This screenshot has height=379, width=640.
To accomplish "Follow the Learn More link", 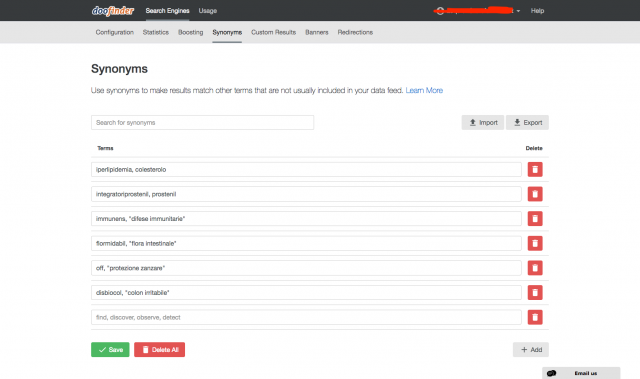I will click(424, 90).
